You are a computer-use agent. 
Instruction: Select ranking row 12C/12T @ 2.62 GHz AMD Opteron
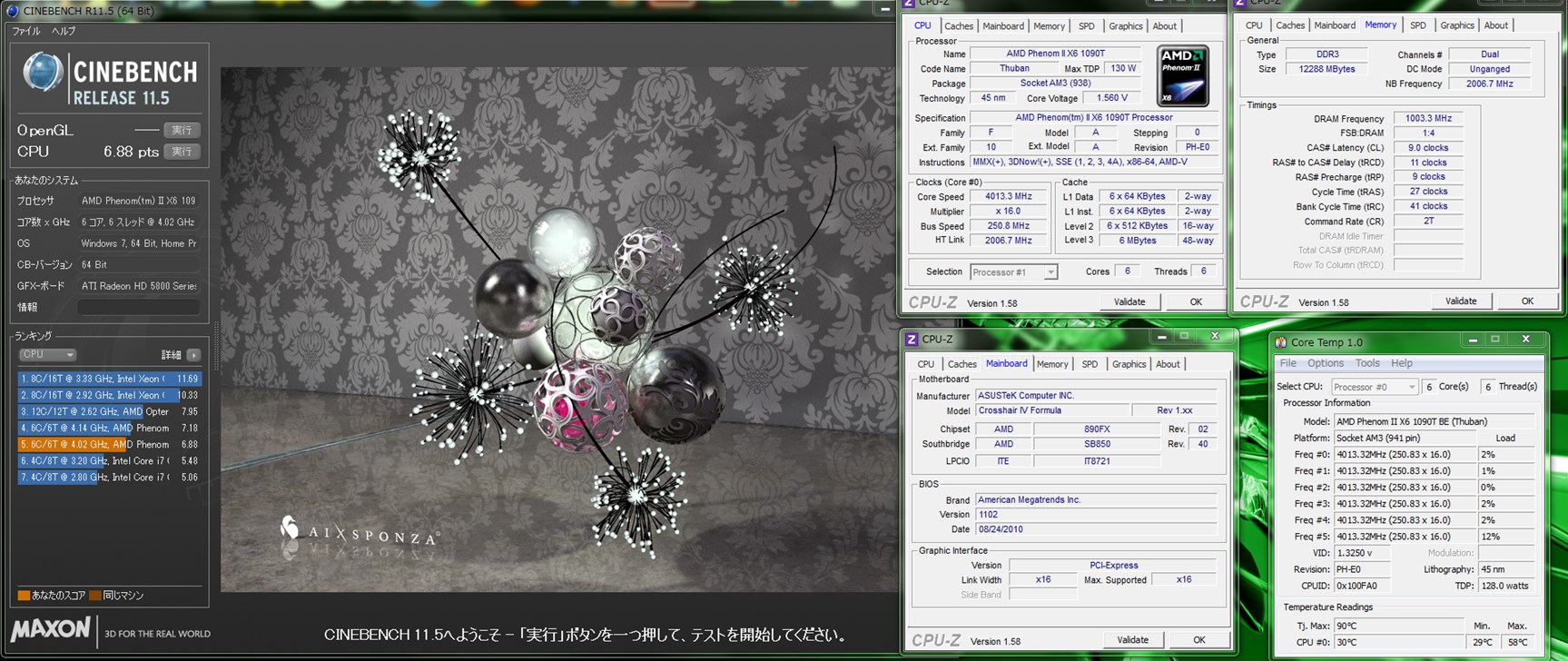(x=110, y=411)
